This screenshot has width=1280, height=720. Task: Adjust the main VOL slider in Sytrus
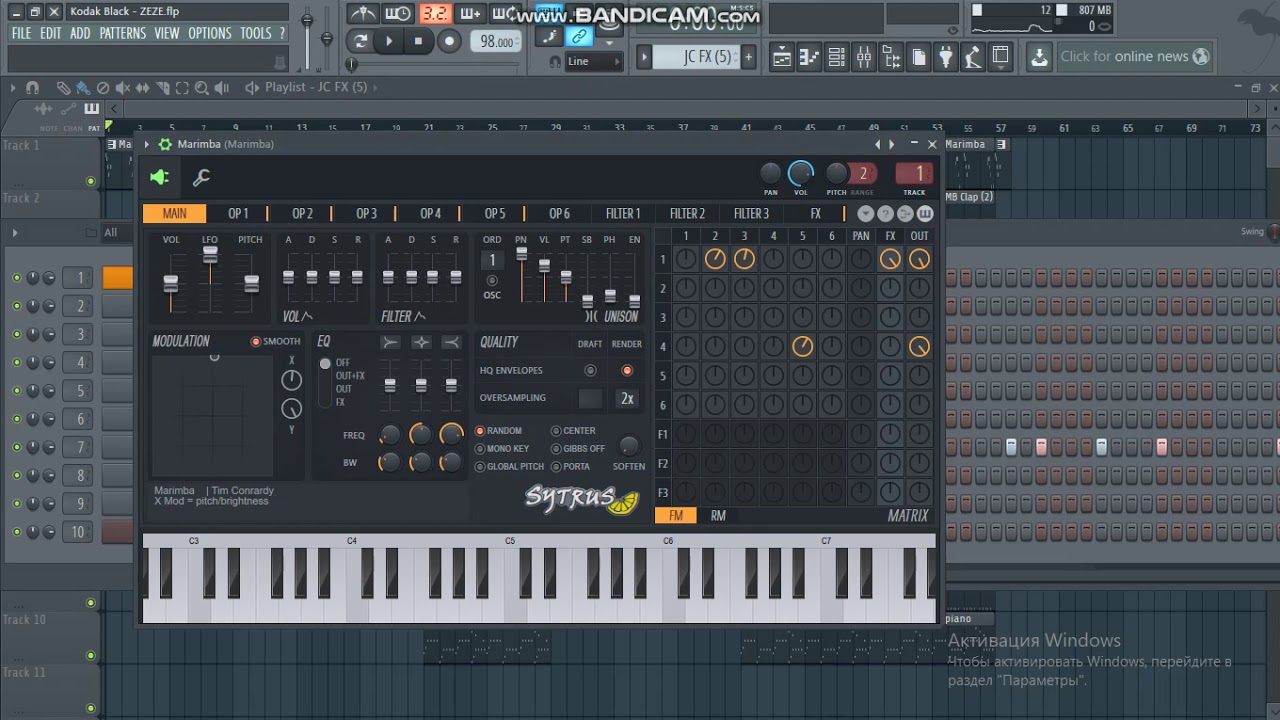coord(172,284)
